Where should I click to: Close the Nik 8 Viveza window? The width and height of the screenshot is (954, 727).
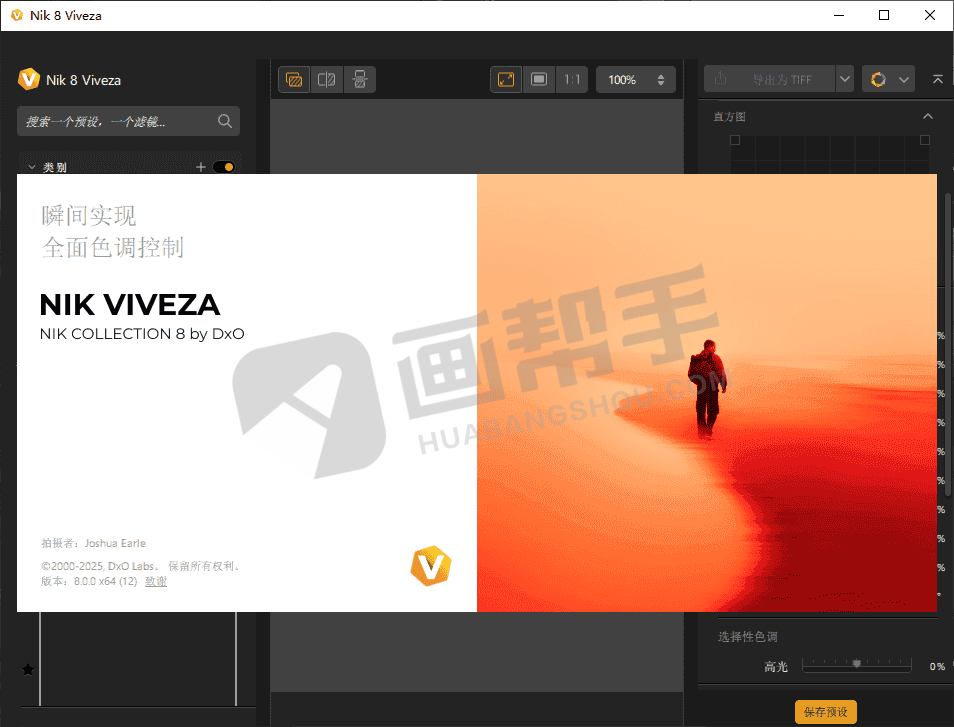tap(930, 15)
